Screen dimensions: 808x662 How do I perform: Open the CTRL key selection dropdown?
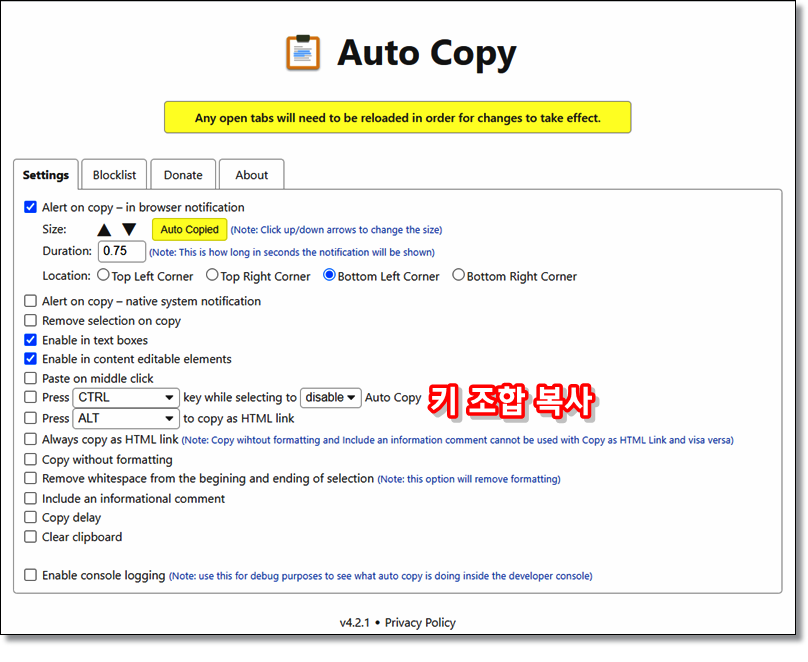point(125,397)
